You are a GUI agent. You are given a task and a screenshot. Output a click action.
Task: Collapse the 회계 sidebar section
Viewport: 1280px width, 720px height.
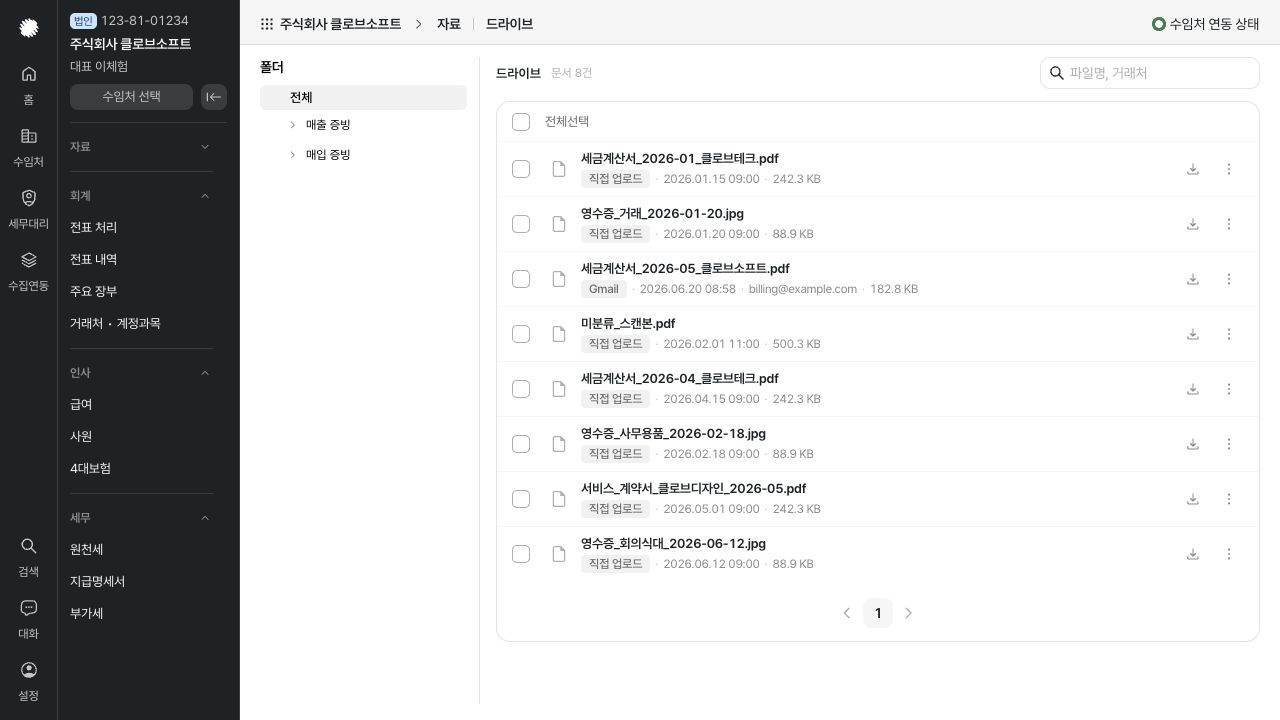coord(205,196)
